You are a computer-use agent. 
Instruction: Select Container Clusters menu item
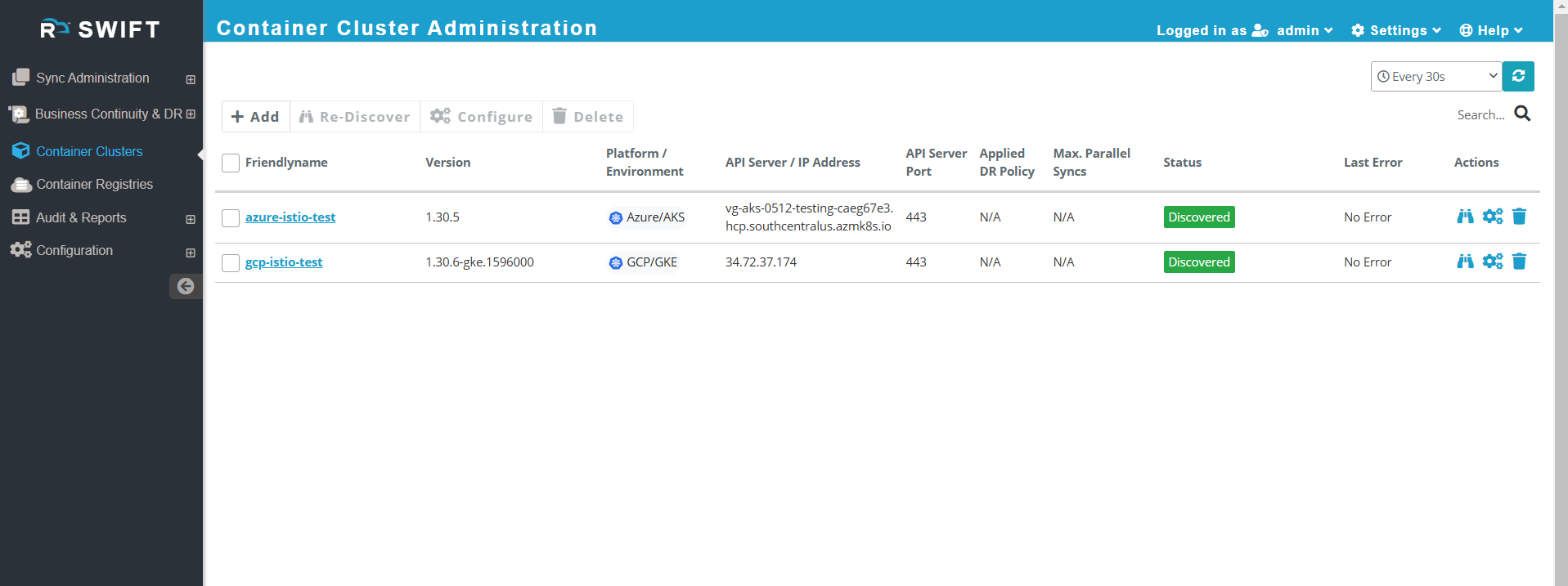pyautogui.click(x=89, y=151)
